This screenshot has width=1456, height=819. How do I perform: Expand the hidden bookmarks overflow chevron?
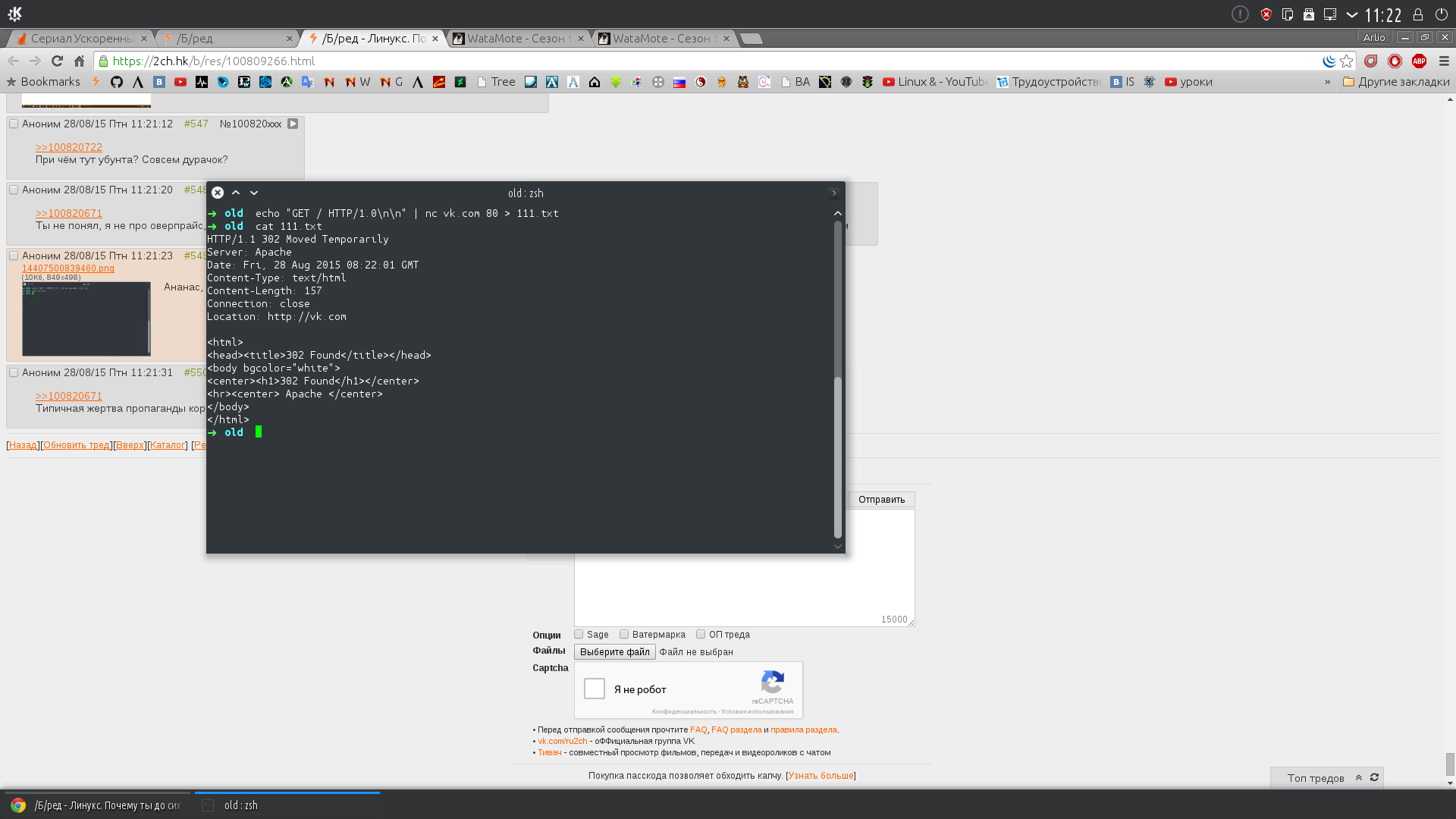coord(1327,82)
